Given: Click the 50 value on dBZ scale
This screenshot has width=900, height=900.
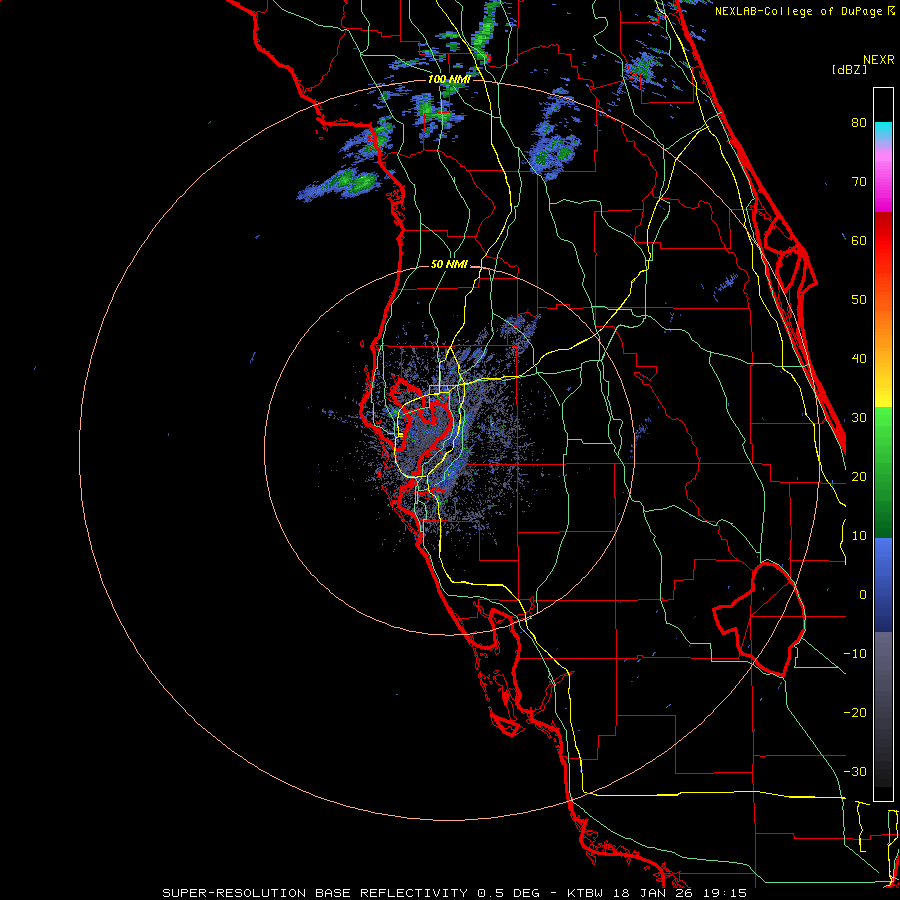Looking at the screenshot, I should (x=859, y=300).
